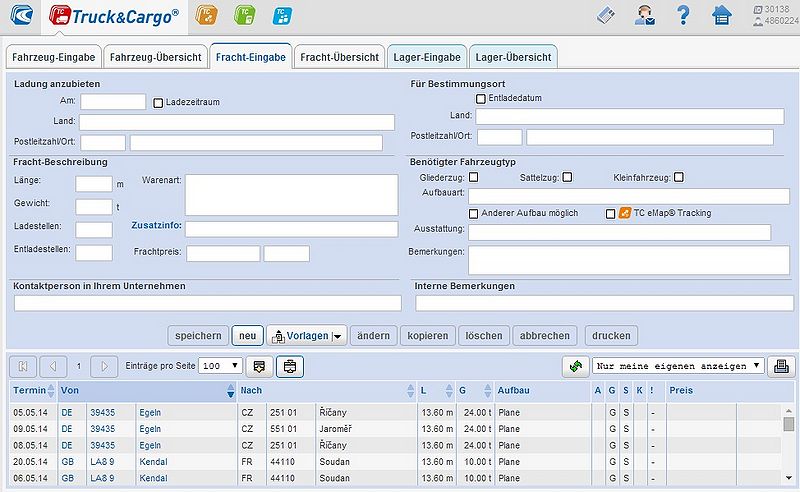Open Nur meine eigenen anzeigen dropdown
Screen dimensions: 800x492
pos(679,366)
